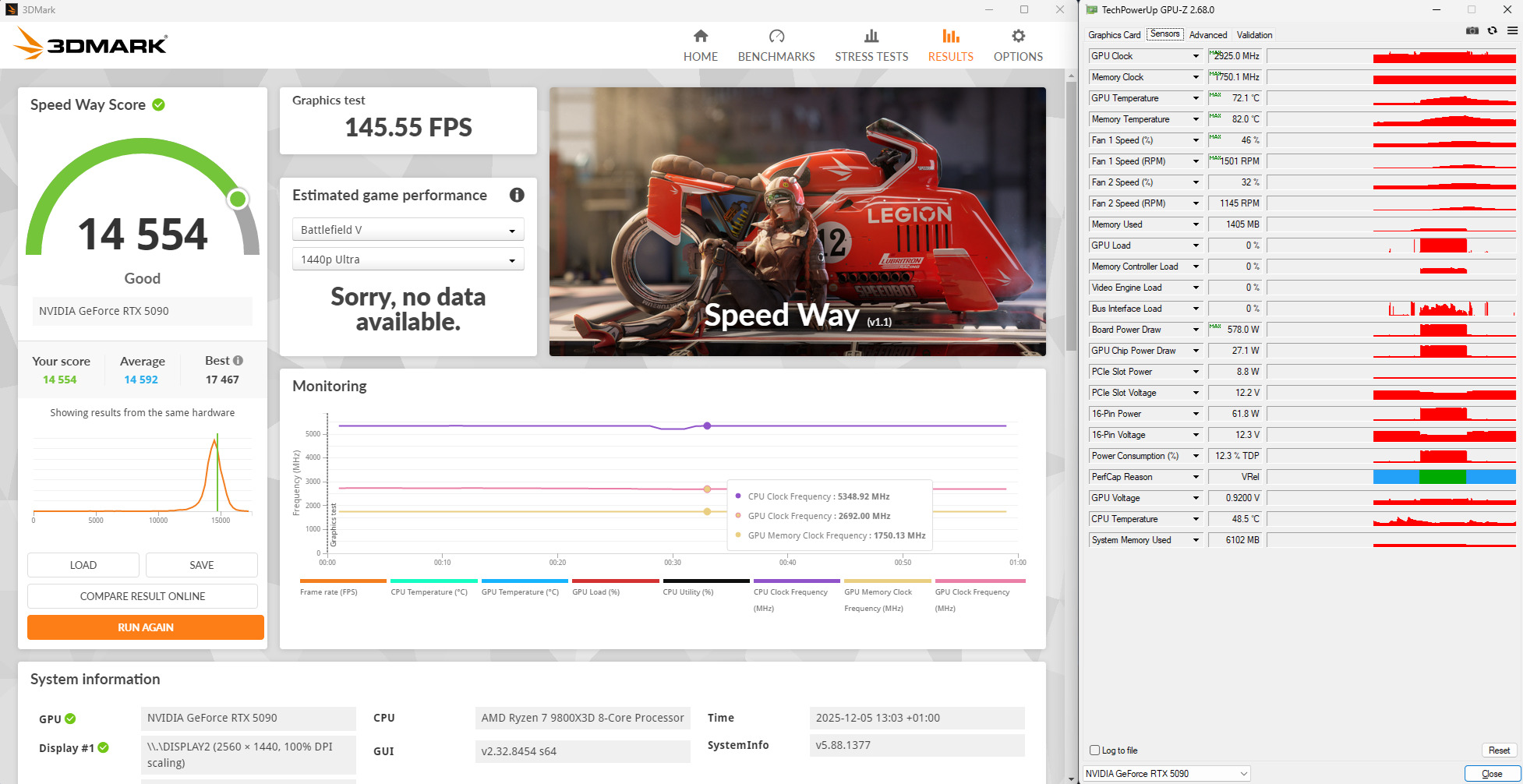Open the OPTIONS gear menu
The width and height of the screenshot is (1523, 784).
pyautogui.click(x=1018, y=46)
